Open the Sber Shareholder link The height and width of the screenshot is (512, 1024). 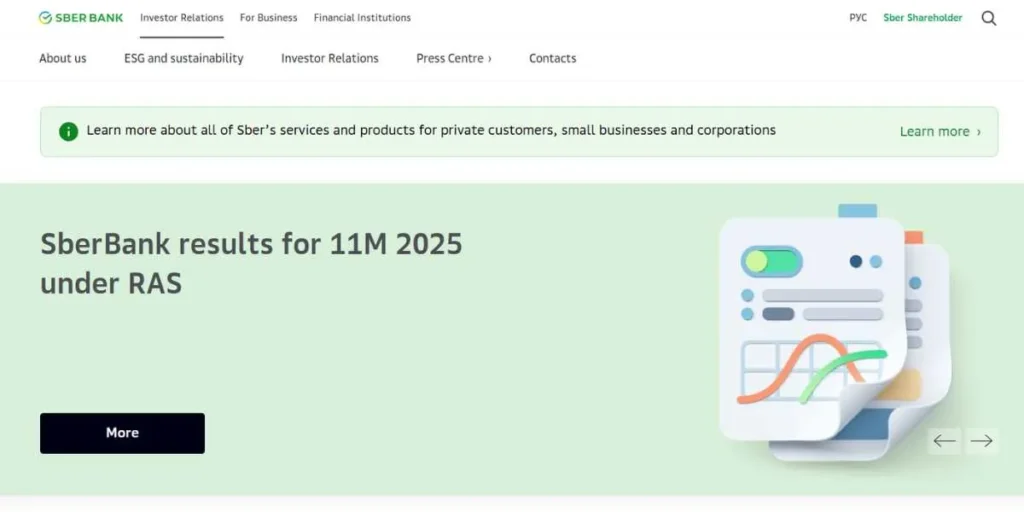[922, 18]
